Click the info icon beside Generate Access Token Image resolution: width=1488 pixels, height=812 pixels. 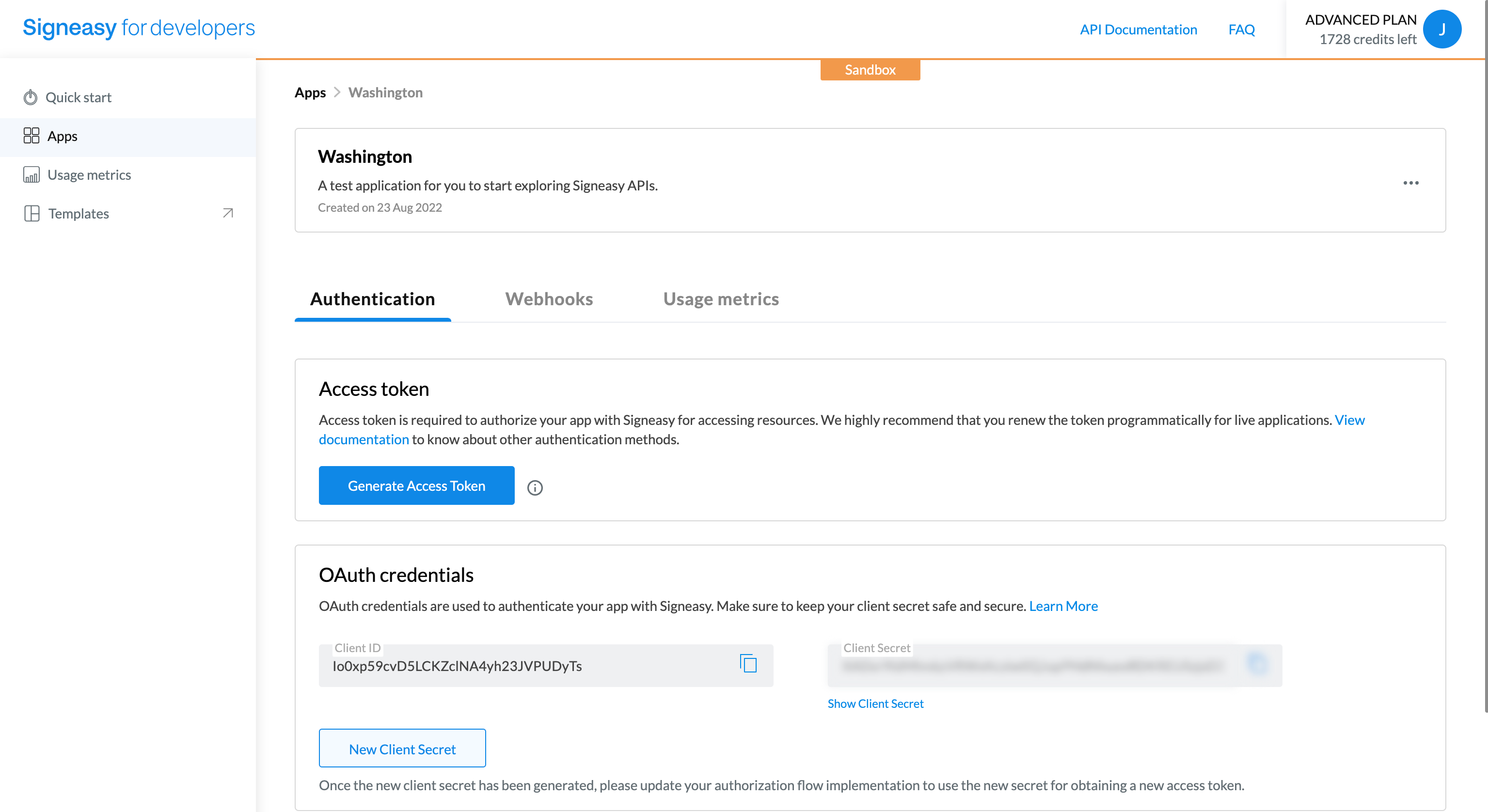535,487
